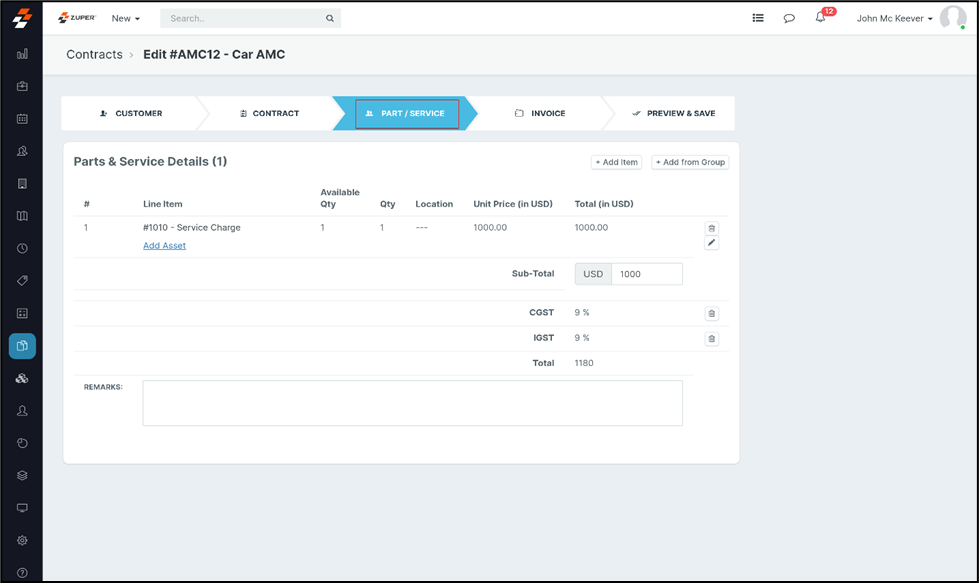This screenshot has width=979, height=583.
Task: Remove the CGST tax row
Action: click(x=712, y=313)
